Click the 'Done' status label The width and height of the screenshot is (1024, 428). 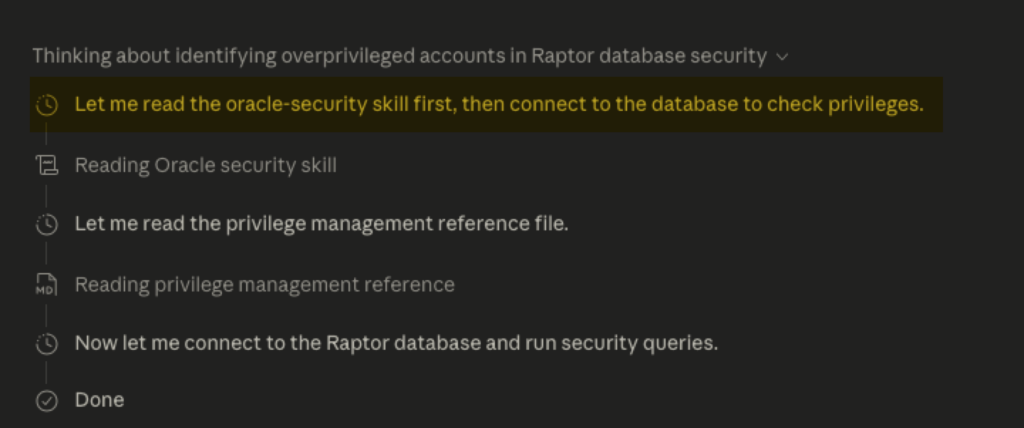coord(99,400)
